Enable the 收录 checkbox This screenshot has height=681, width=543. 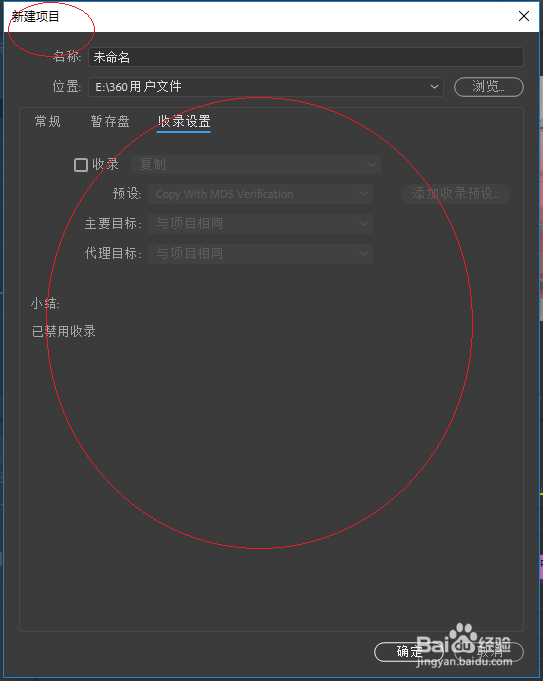[81, 165]
